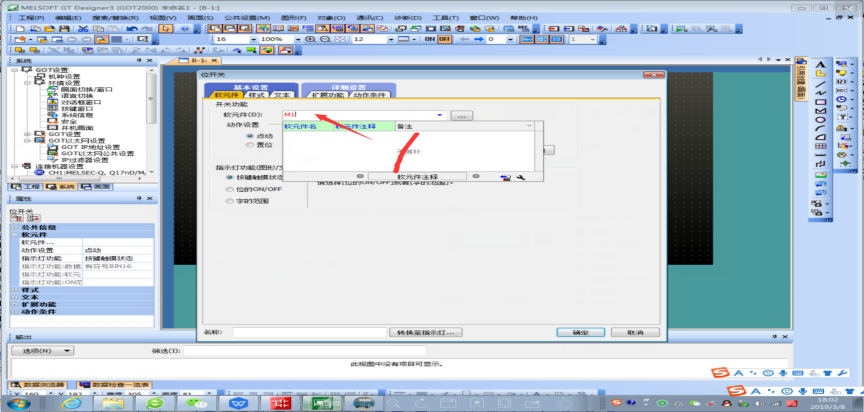This screenshot has height=412, width=864.
Task: Click the wrench settings icon in device popup
Action: tap(520, 177)
